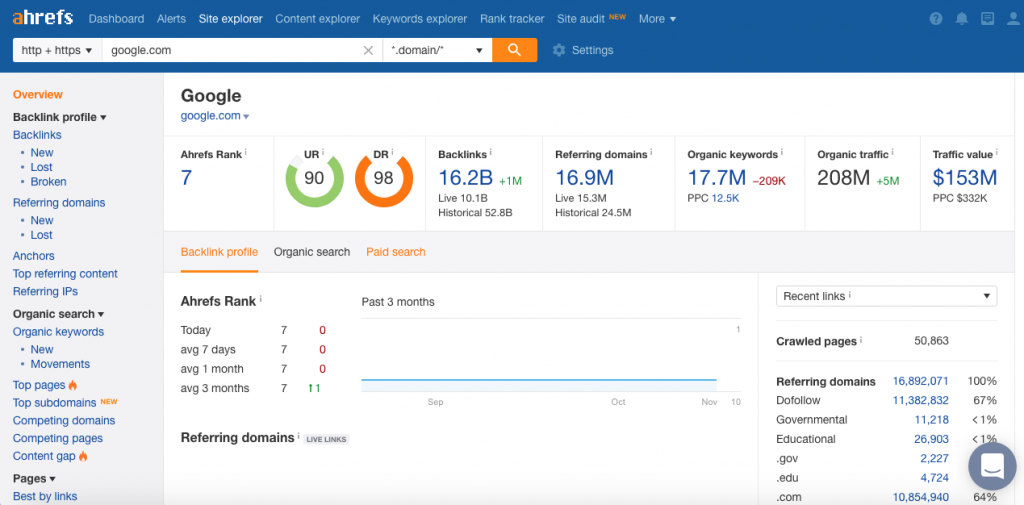Open Broken backlinks in sidebar
This screenshot has width=1024, height=505.
click(48, 182)
